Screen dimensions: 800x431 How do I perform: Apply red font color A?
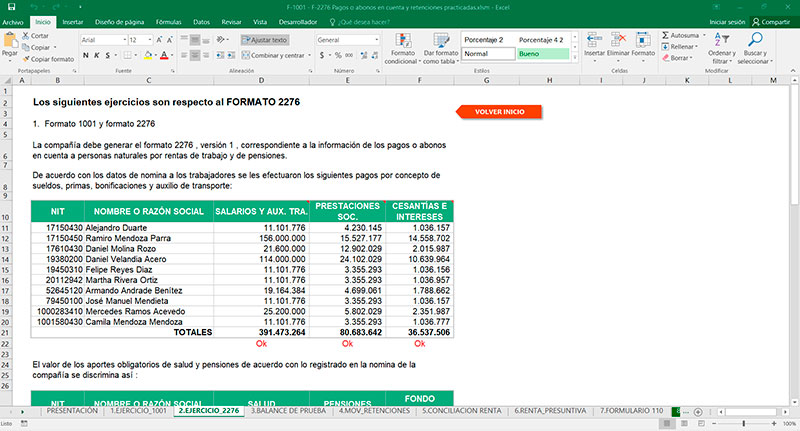pyautogui.click(x=164, y=55)
